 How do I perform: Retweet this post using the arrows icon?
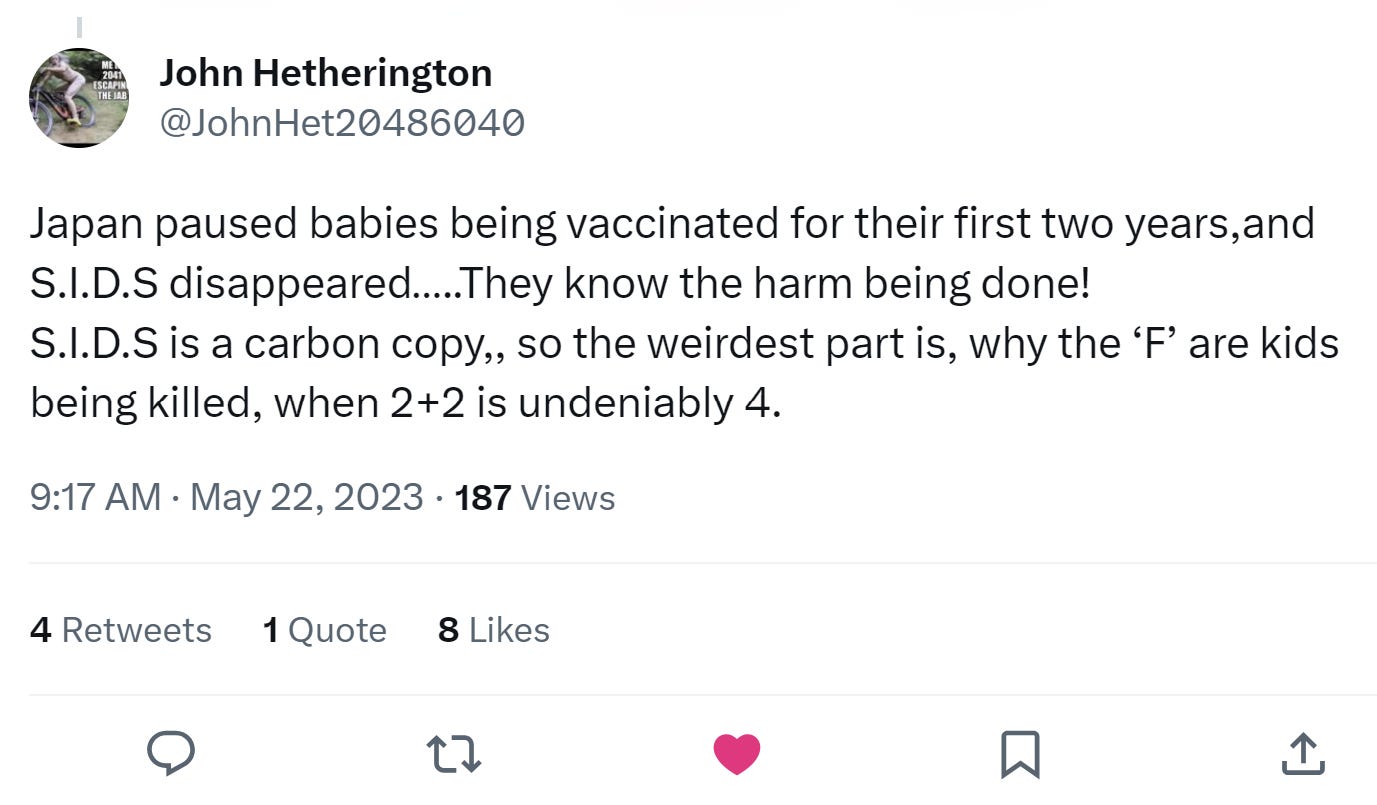(456, 754)
